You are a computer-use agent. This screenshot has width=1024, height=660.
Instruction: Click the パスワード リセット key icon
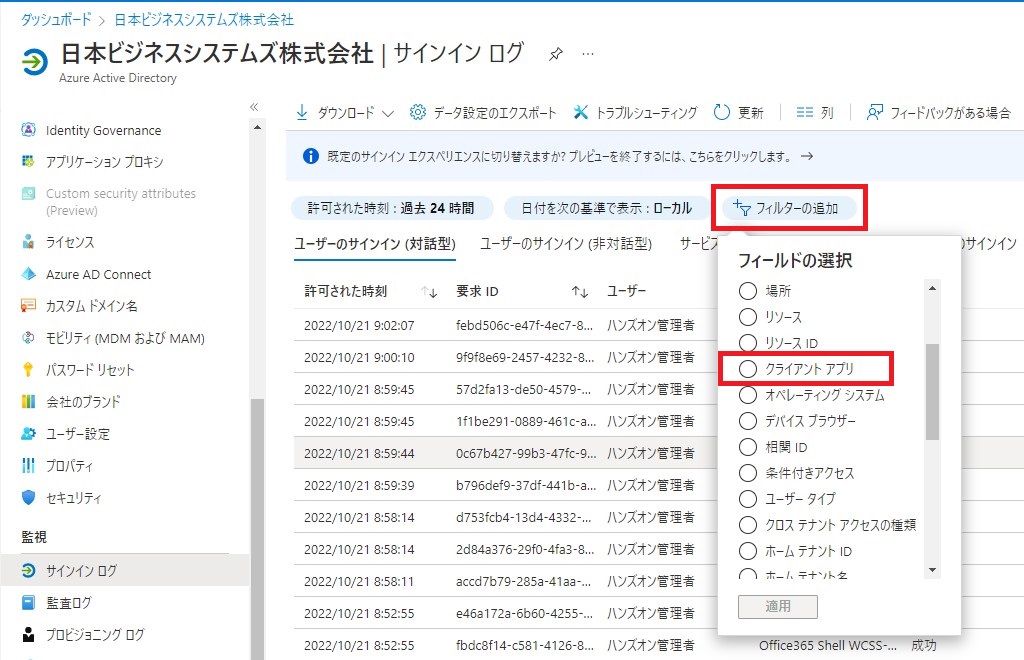click(x=28, y=369)
